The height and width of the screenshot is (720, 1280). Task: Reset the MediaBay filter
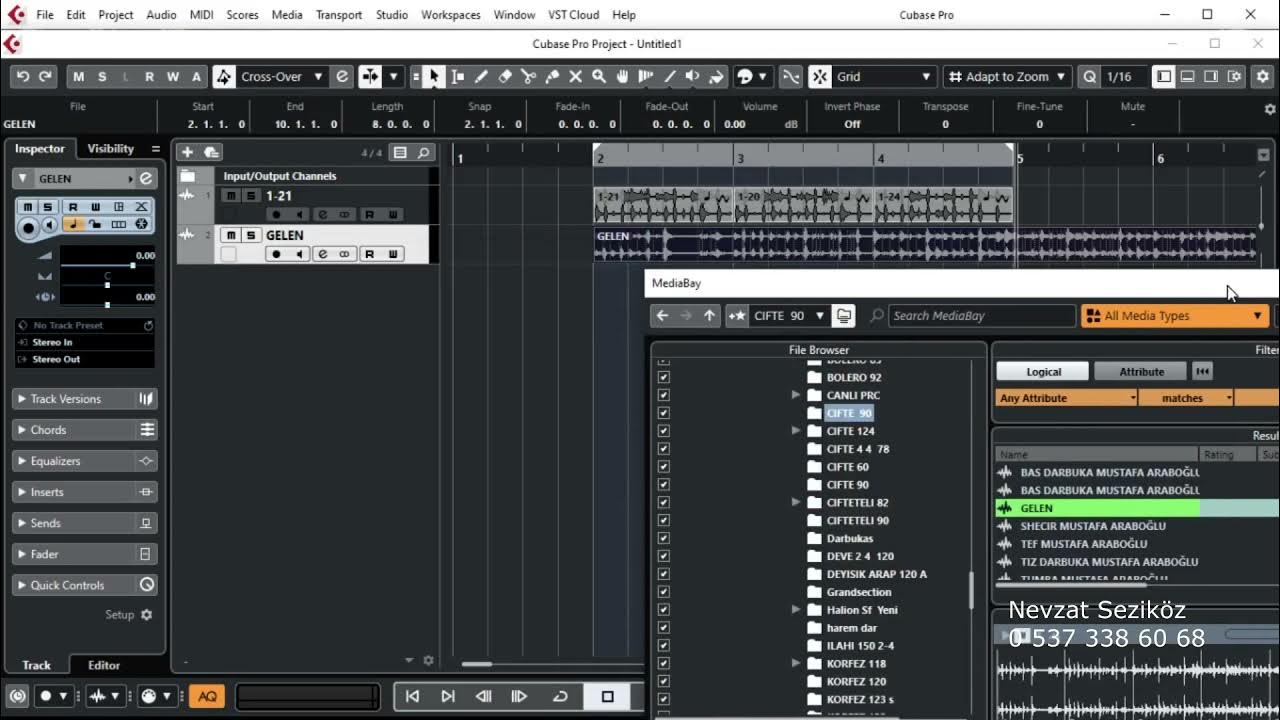tap(1203, 371)
